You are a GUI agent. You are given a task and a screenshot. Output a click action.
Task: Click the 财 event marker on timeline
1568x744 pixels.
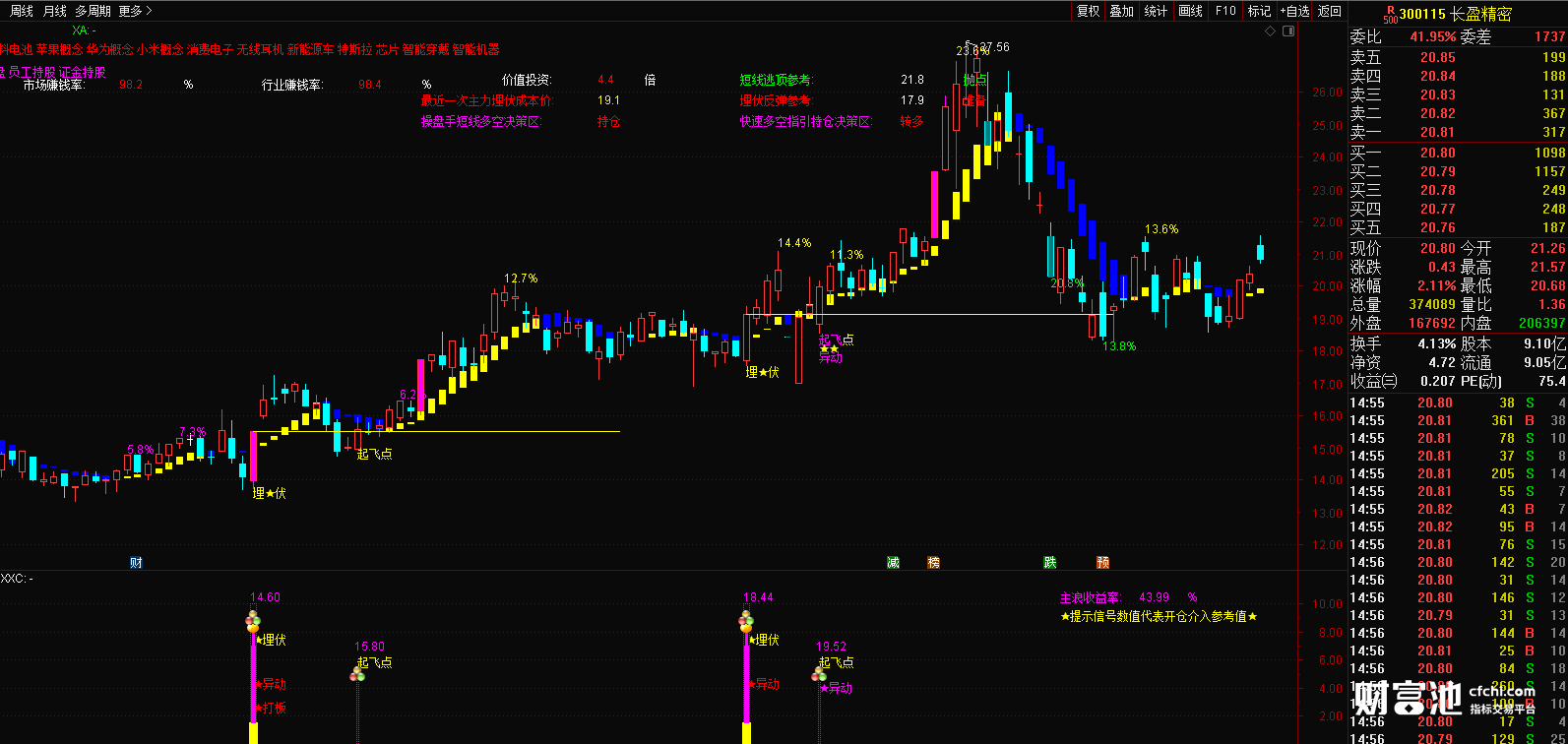136,563
